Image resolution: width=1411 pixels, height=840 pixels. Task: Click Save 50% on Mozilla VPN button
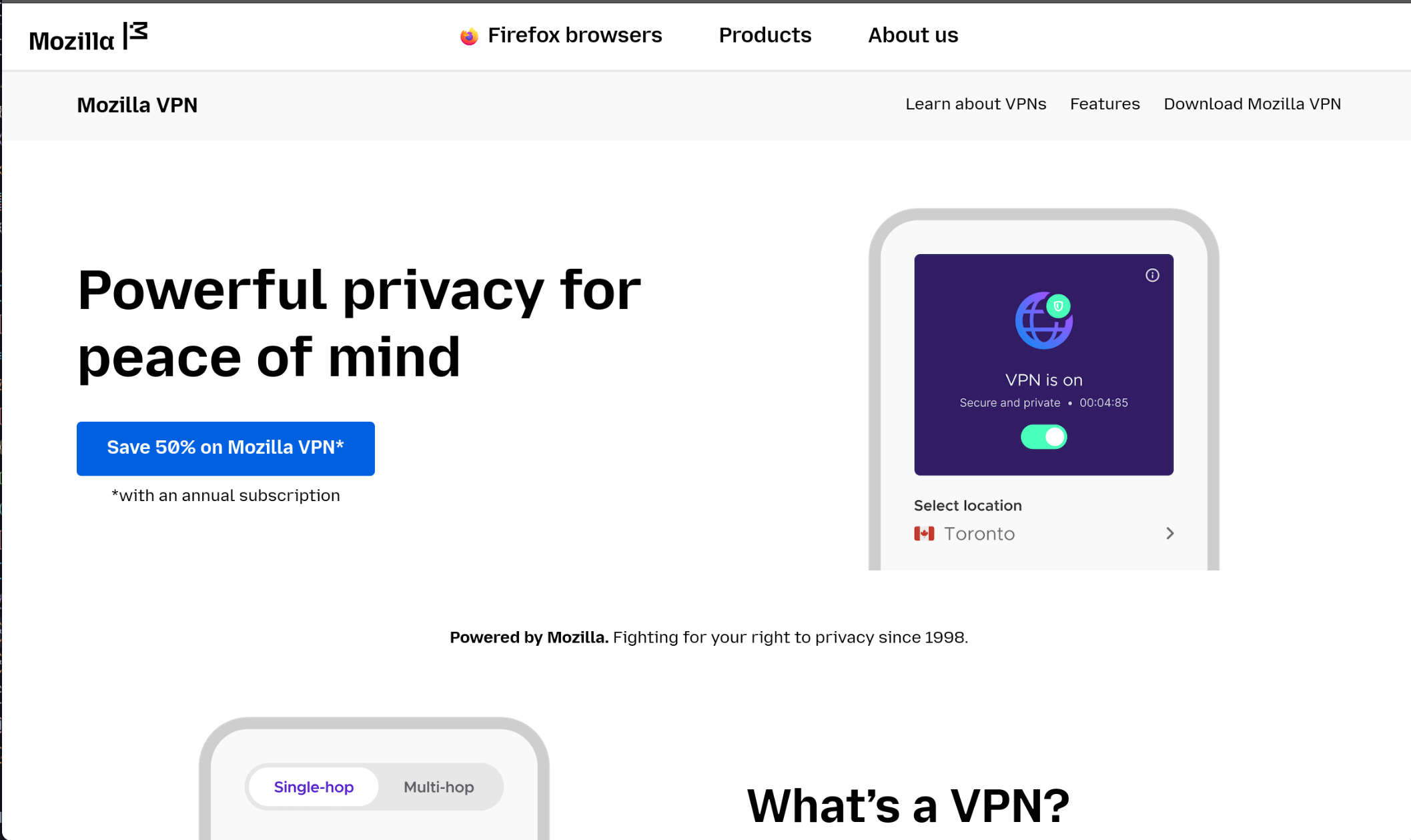pos(225,447)
